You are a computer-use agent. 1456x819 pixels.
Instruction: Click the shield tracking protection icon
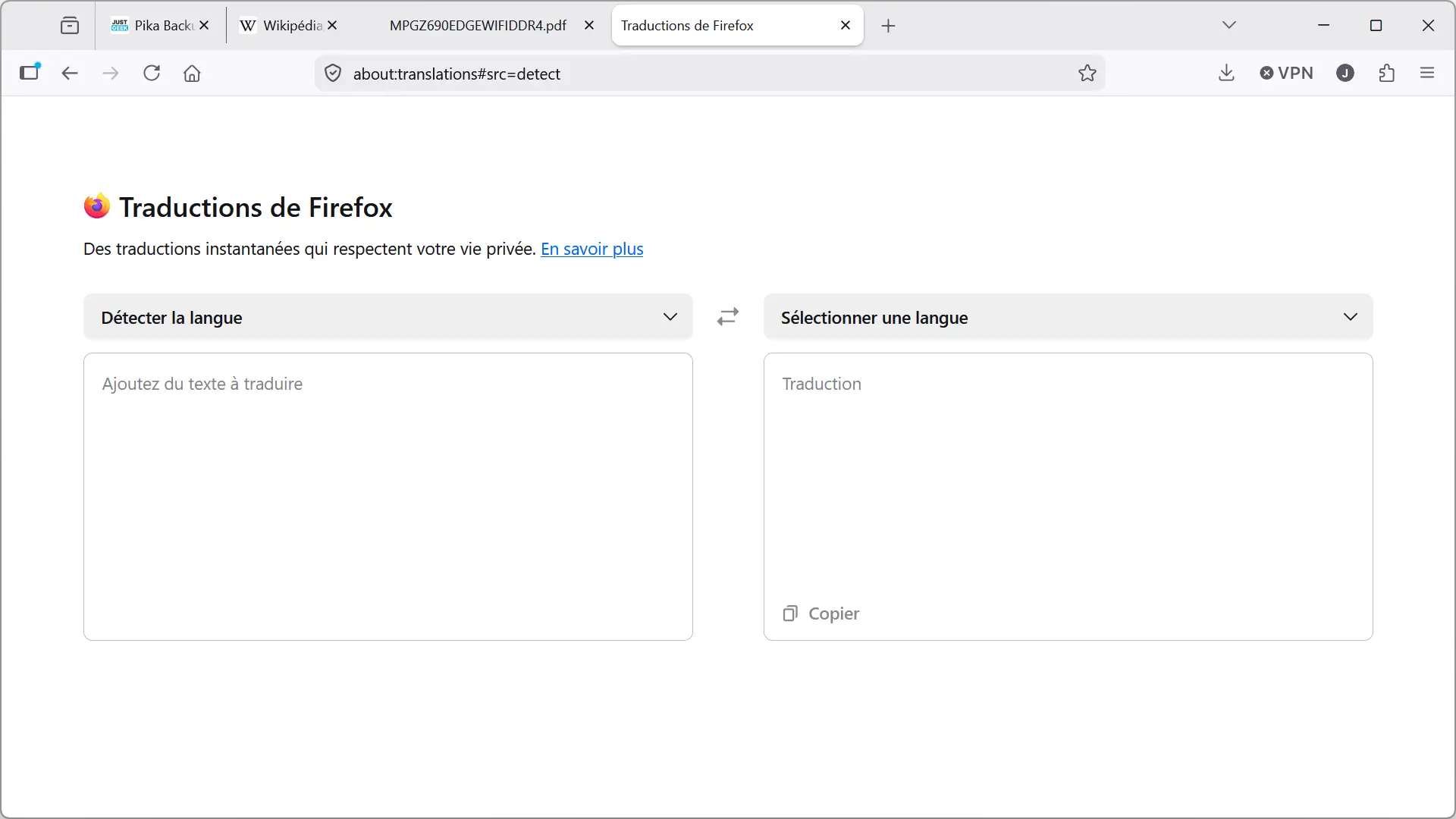point(333,73)
